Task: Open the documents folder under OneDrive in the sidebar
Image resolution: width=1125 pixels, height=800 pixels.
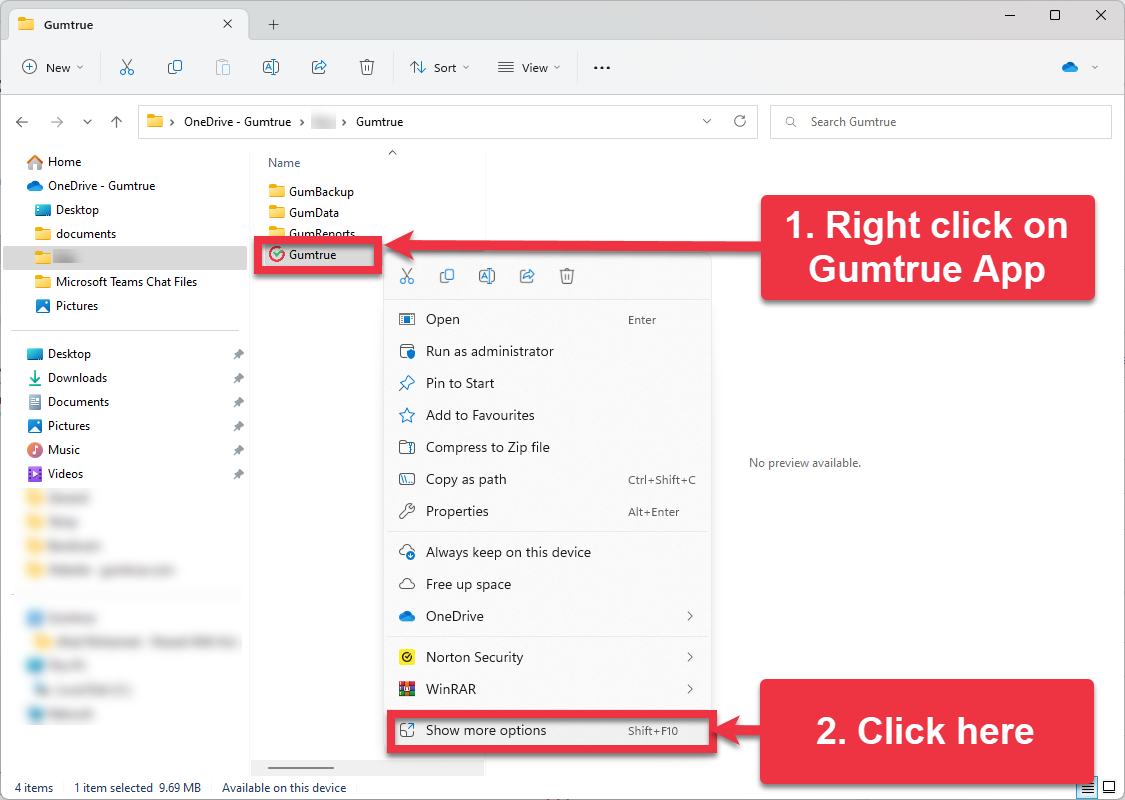Action: (x=75, y=234)
